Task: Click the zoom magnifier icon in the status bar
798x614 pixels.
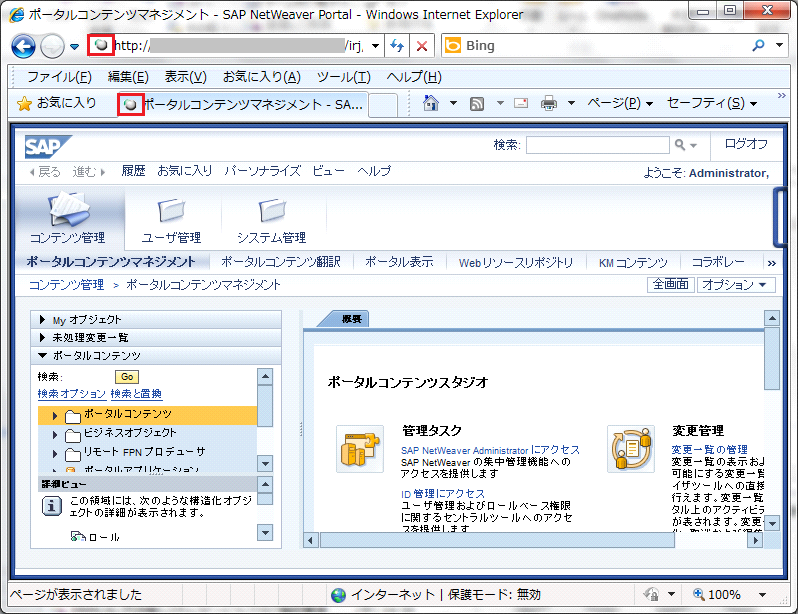Action: point(699,594)
